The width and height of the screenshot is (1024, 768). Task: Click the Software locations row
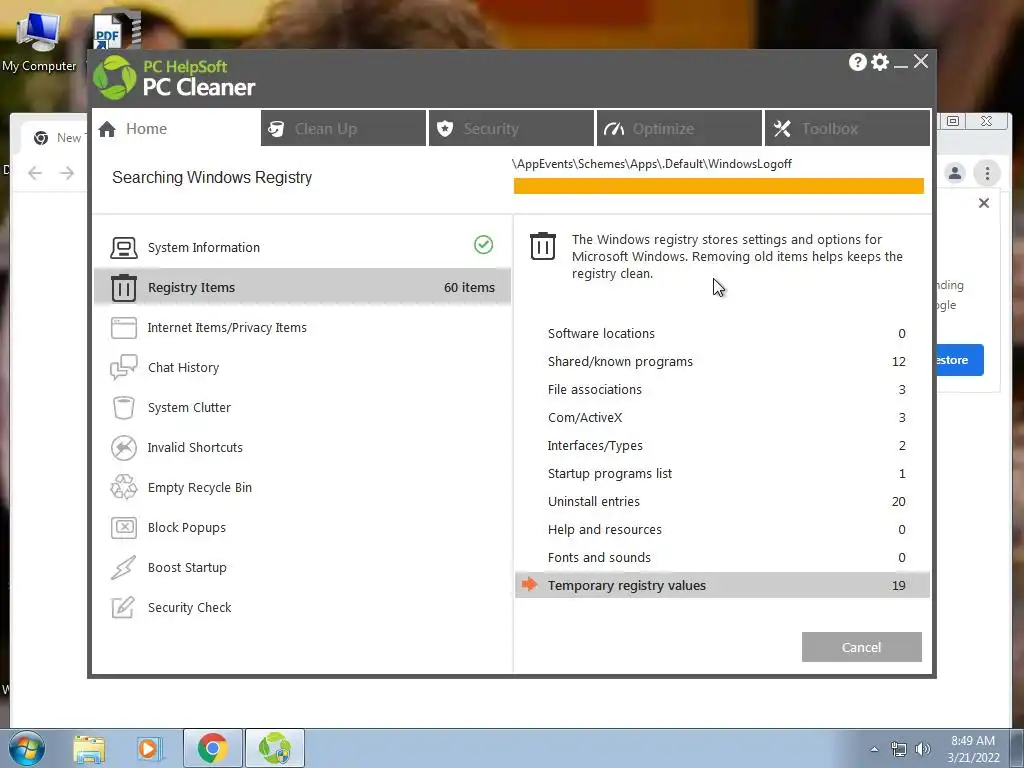(722, 333)
